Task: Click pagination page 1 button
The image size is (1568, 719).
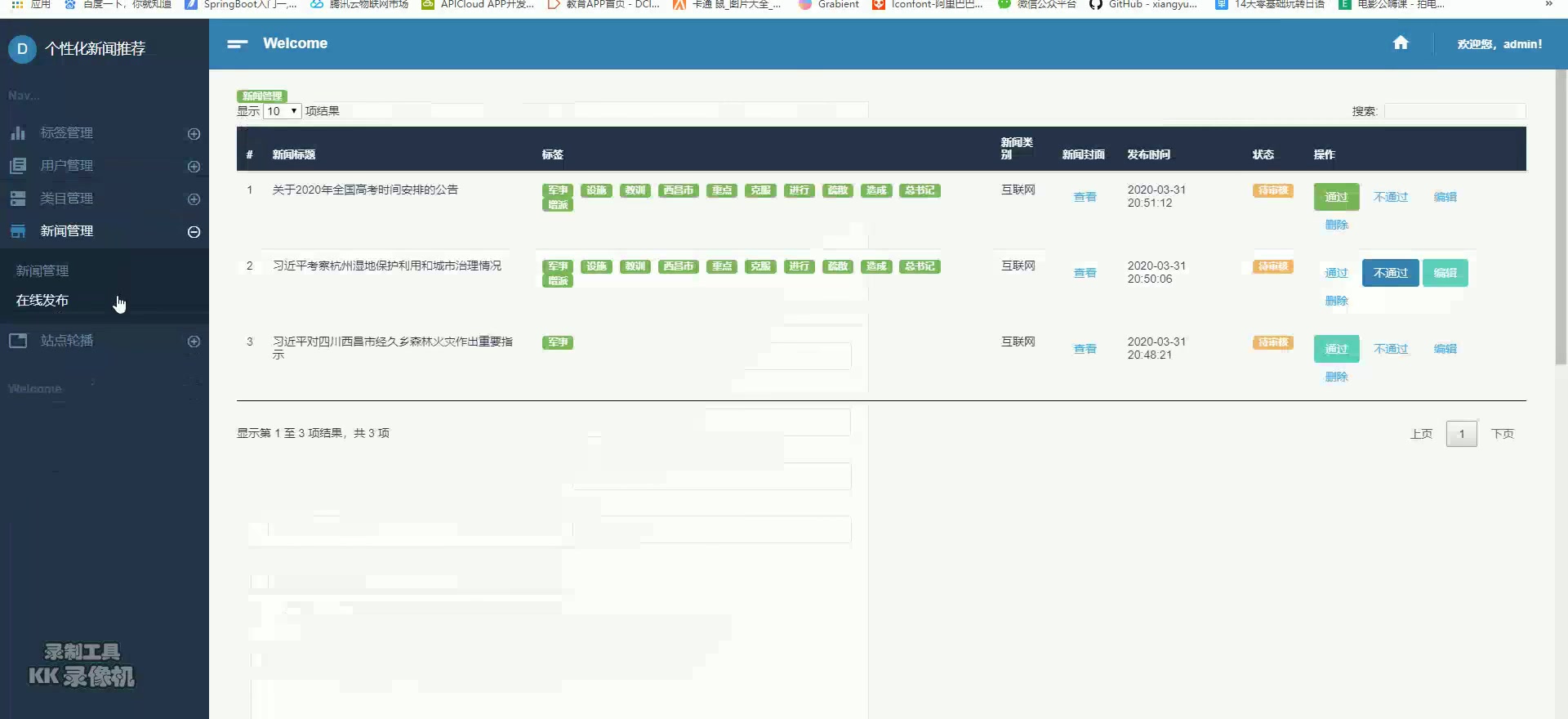Action: 1461,434
